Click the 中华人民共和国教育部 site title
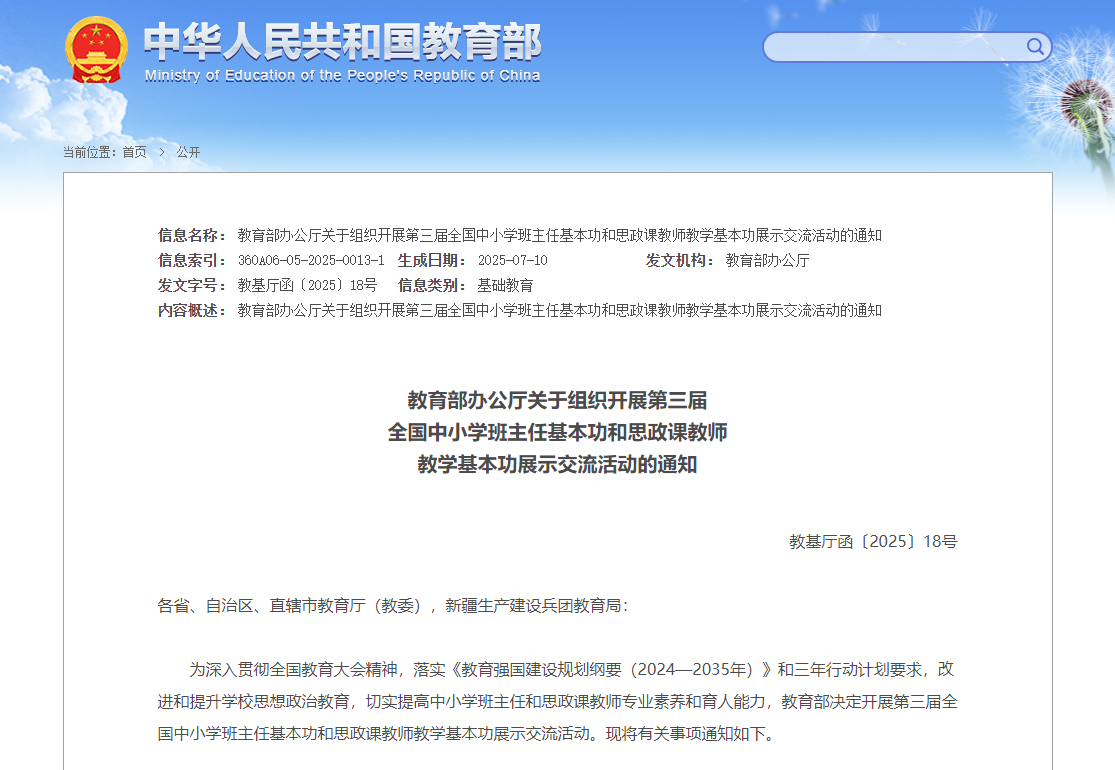The image size is (1115, 770). [x=342, y=41]
